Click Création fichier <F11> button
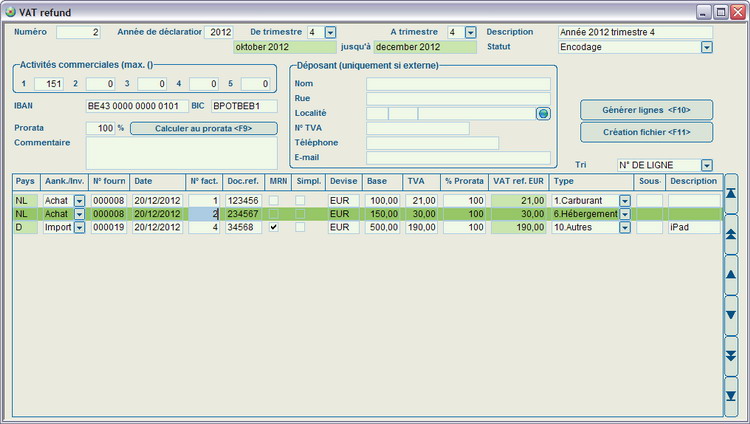750x424 pixels. click(646, 132)
